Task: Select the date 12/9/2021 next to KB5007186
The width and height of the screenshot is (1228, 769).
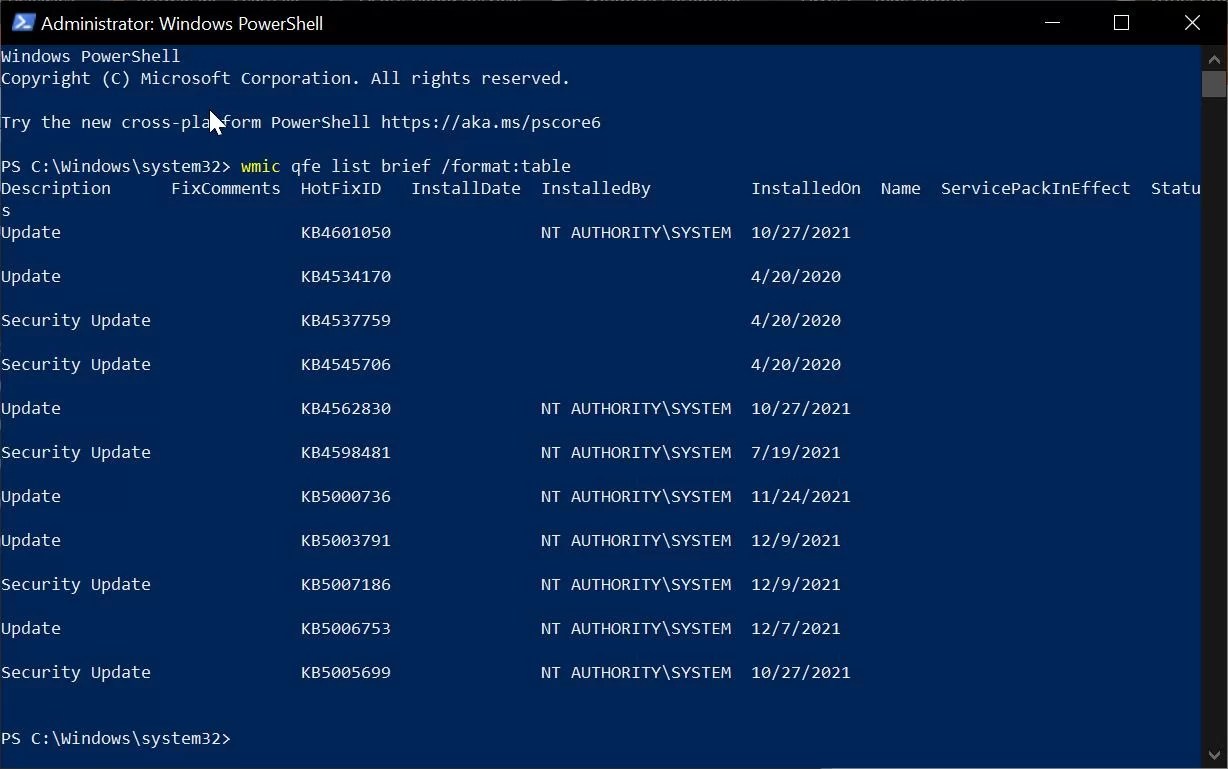Action: [x=795, y=584]
